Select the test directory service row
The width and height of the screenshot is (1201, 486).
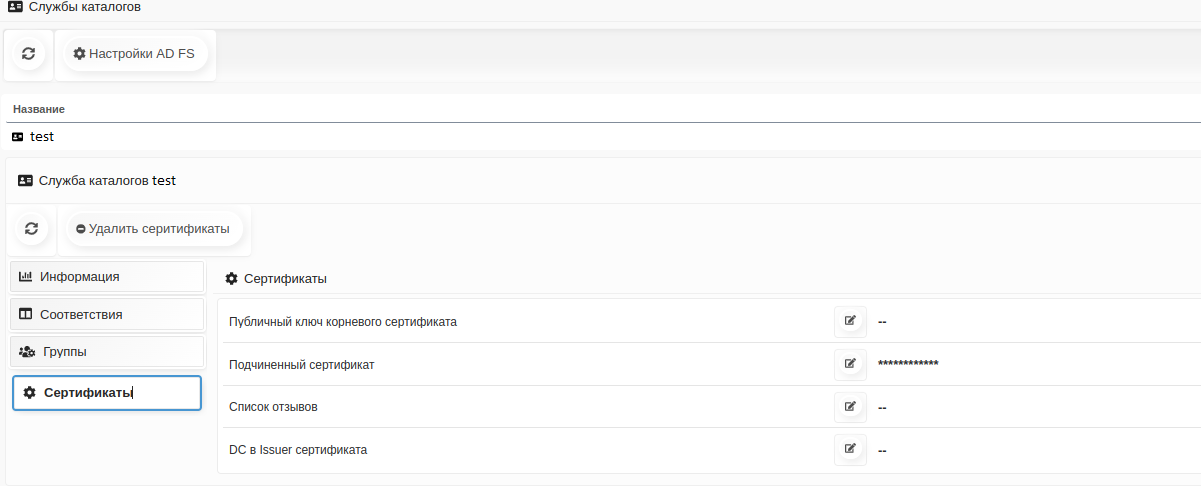point(41,136)
